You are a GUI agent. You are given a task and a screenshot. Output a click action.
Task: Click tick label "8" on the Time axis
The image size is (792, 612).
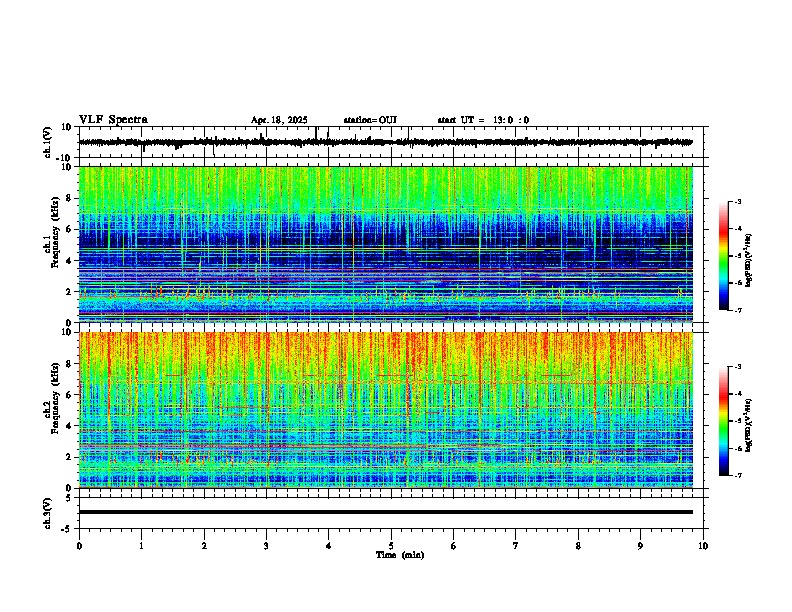coord(578,546)
